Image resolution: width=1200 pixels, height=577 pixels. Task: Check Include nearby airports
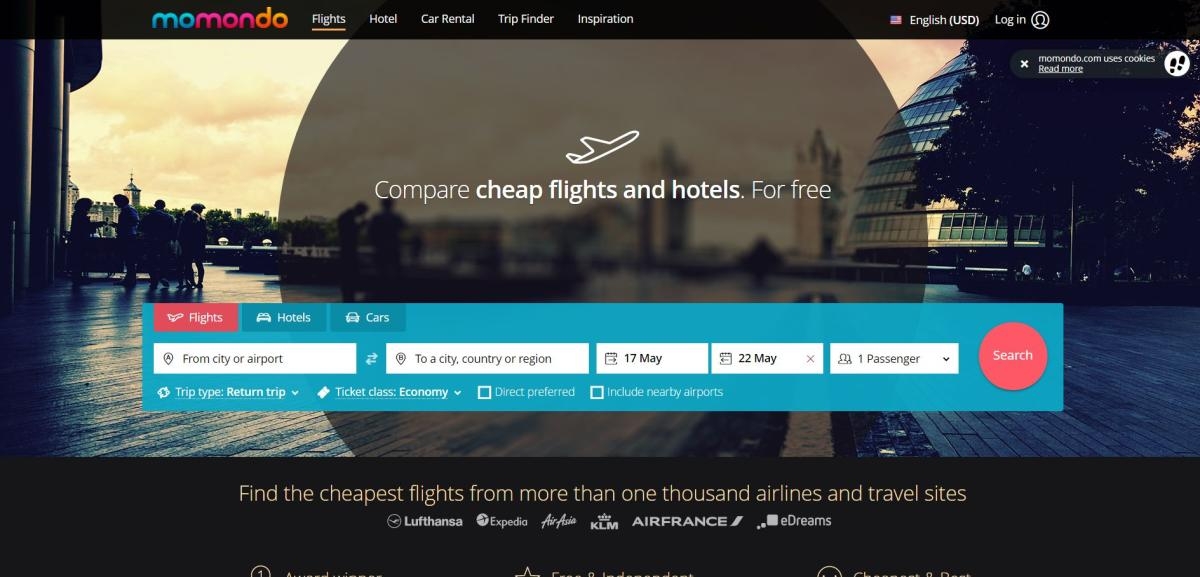[597, 392]
